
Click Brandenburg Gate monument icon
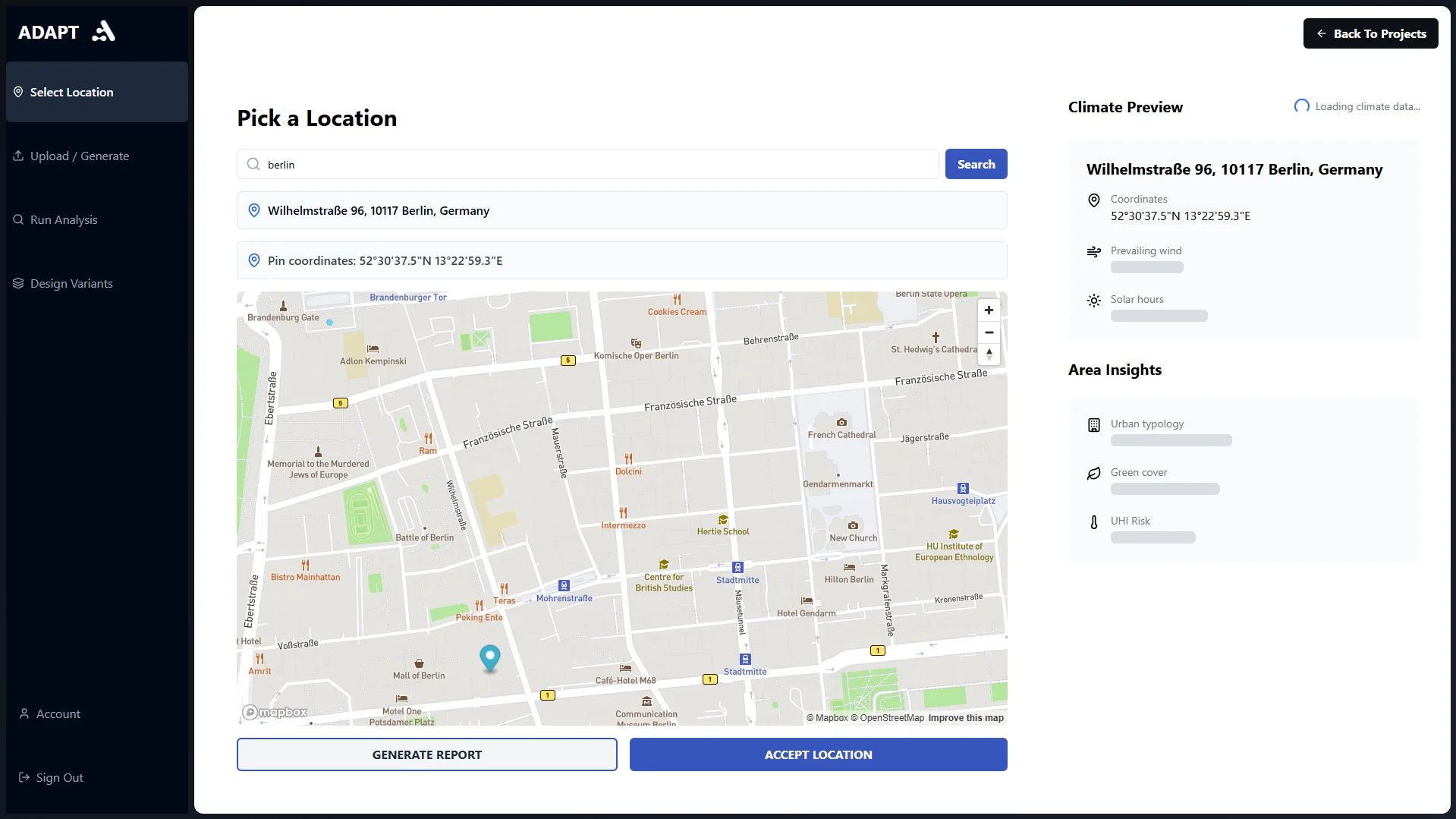point(283,306)
